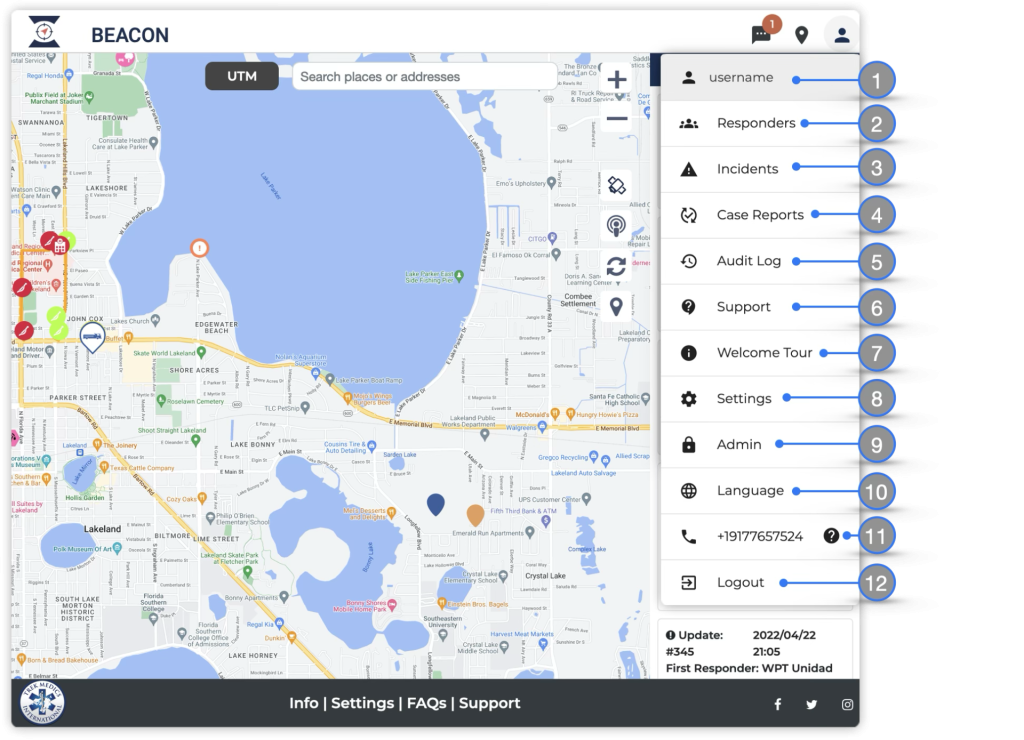The height and width of the screenshot is (740, 1024).
Task: Click the orange pin marker on map
Action: [475, 515]
